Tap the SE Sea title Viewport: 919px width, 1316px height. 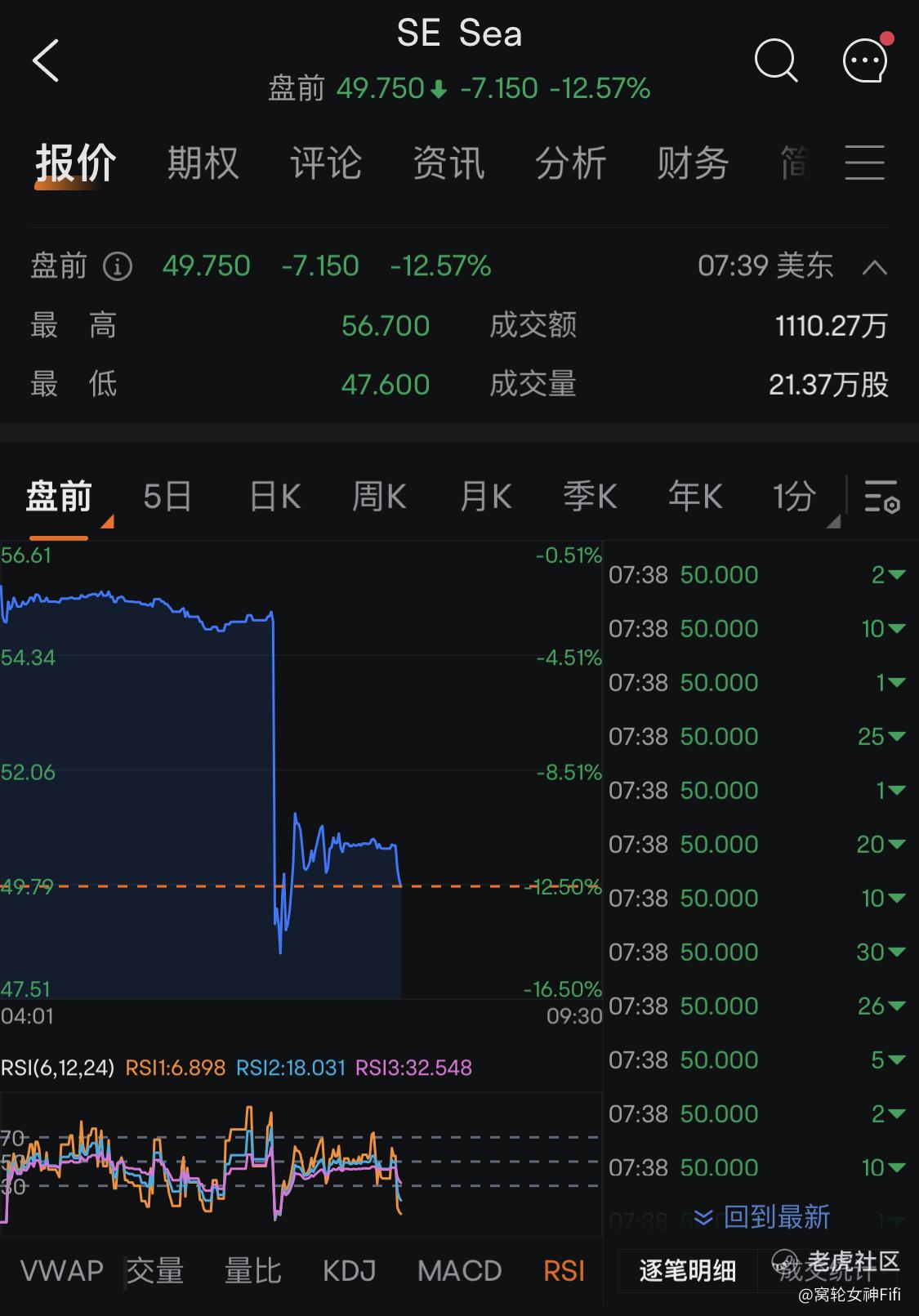pyautogui.click(x=459, y=33)
